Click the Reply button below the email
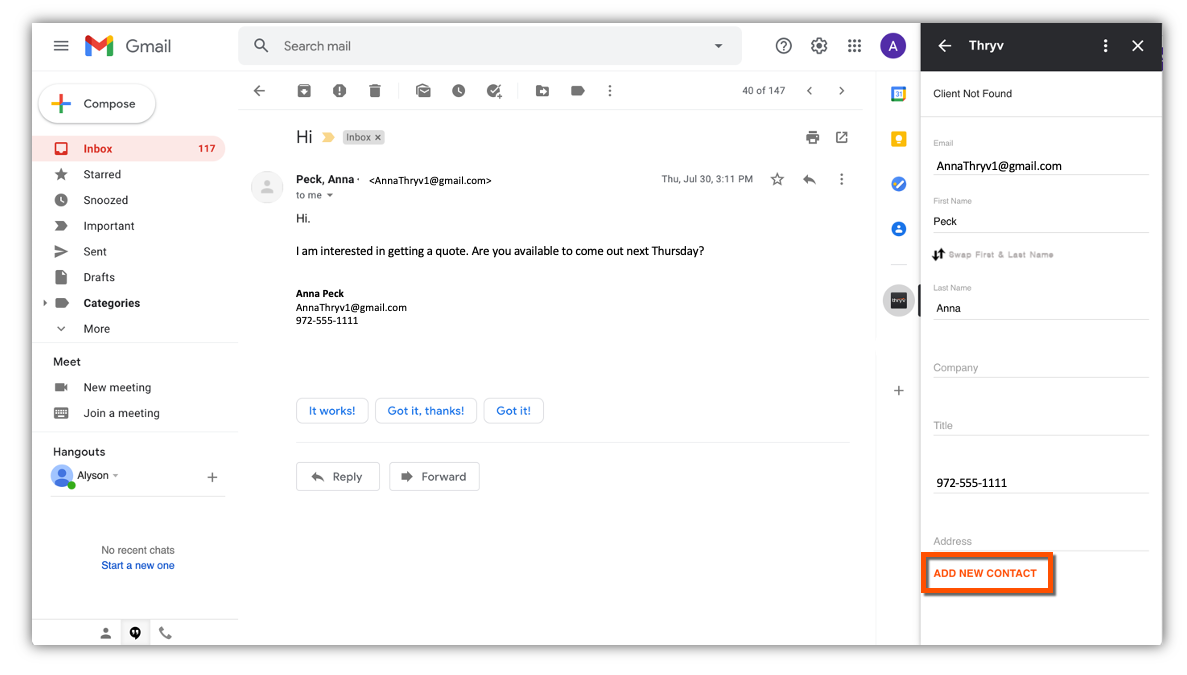This screenshot has width=1187, height=675. click(338, 477)
